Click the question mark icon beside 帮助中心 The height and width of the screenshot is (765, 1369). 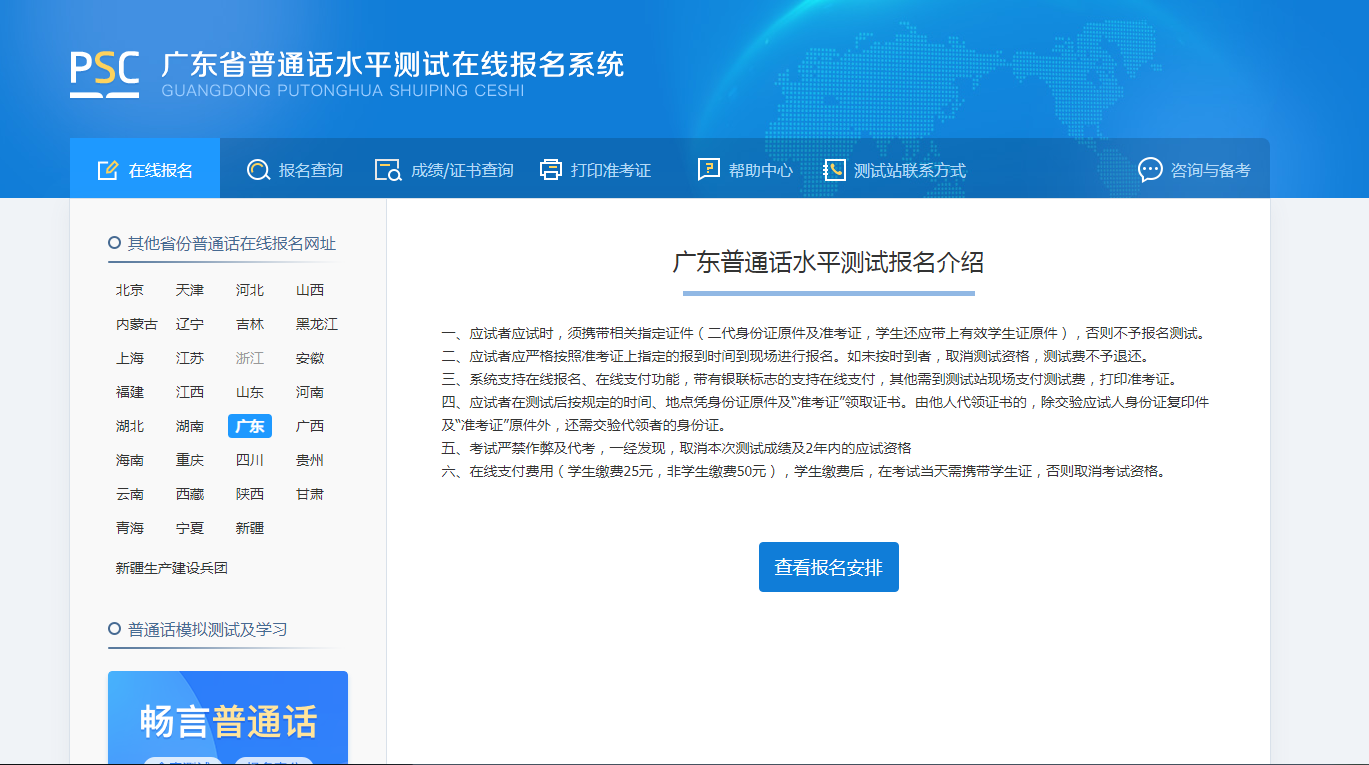(x=709, y=170)
